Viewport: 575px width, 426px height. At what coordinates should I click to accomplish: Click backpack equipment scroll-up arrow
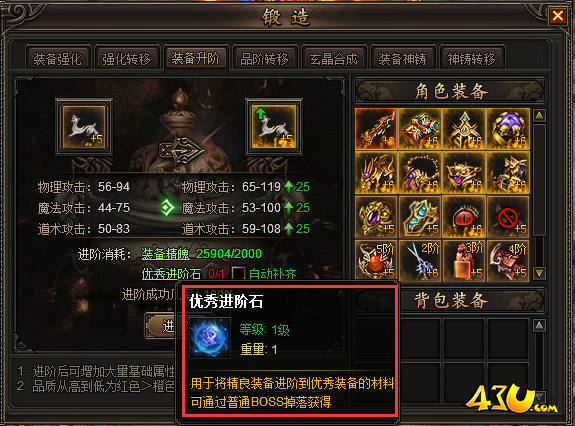(539, 325)
